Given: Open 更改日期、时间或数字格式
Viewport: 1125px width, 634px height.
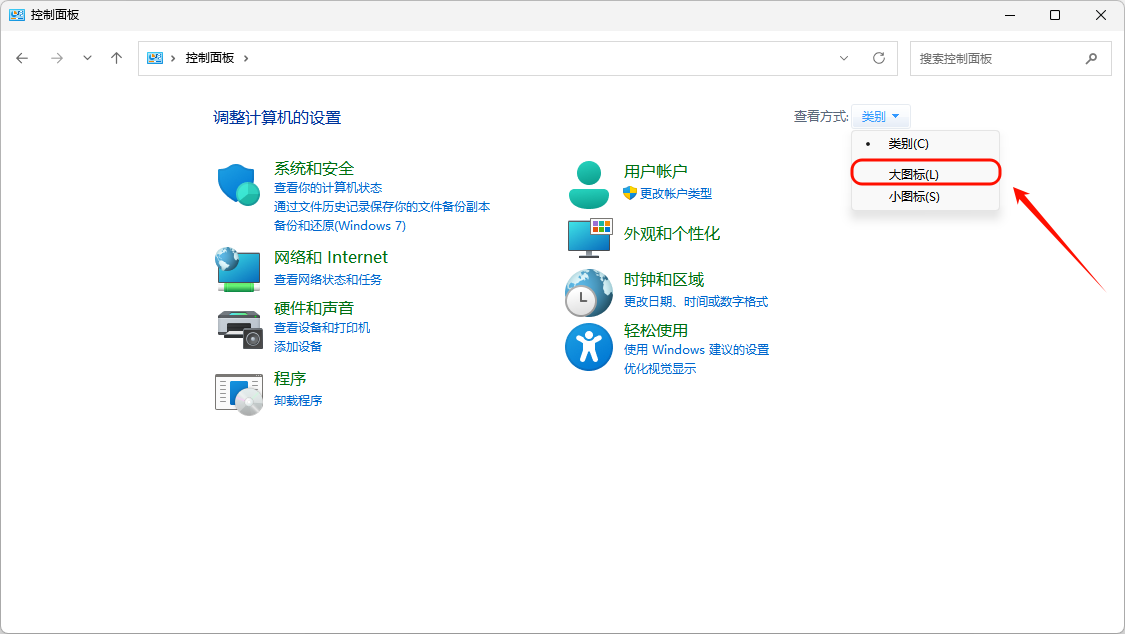Looking at the screenshot, I should point(695,302).
